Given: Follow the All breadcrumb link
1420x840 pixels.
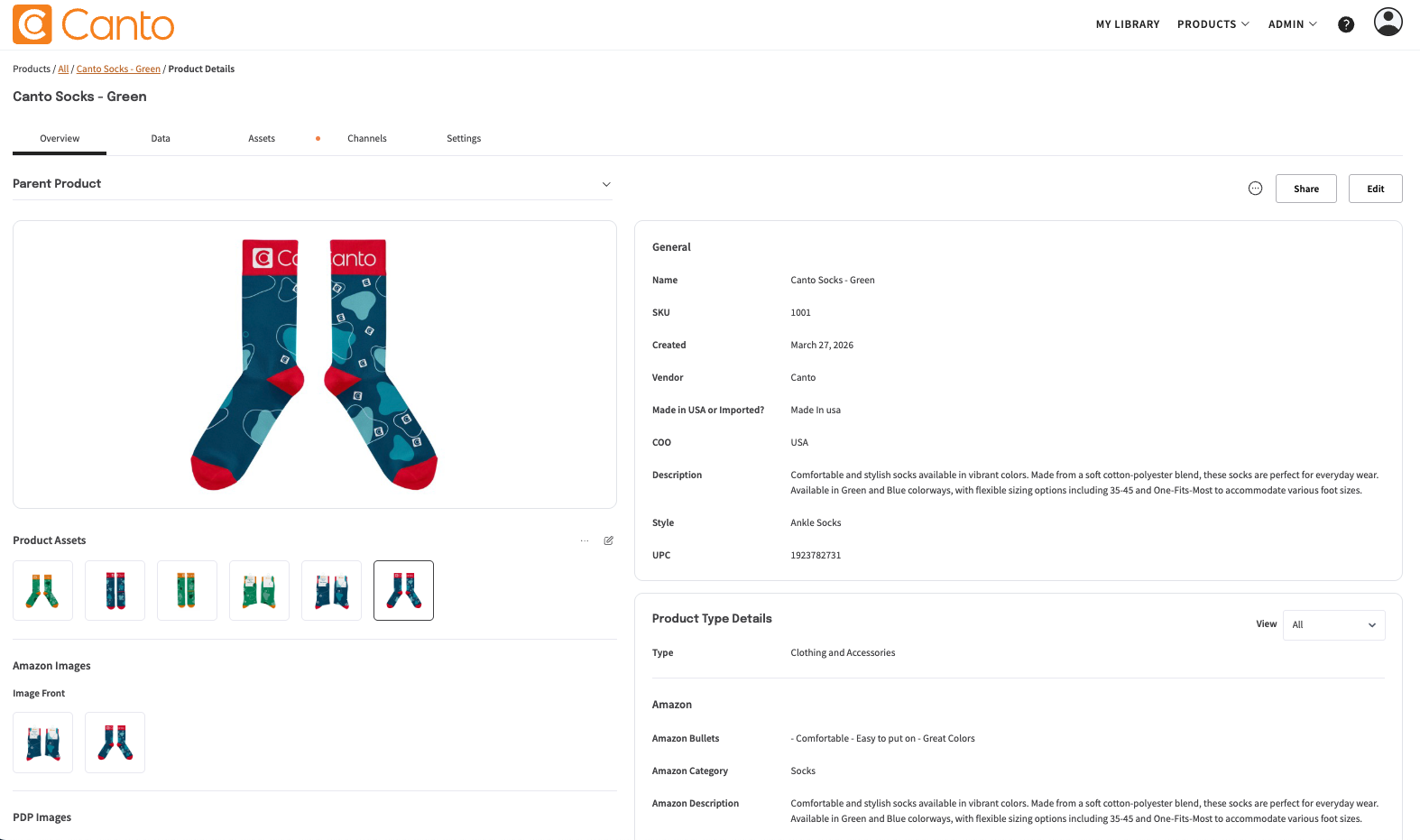Looking at the screenshot, I should [63, 69].
